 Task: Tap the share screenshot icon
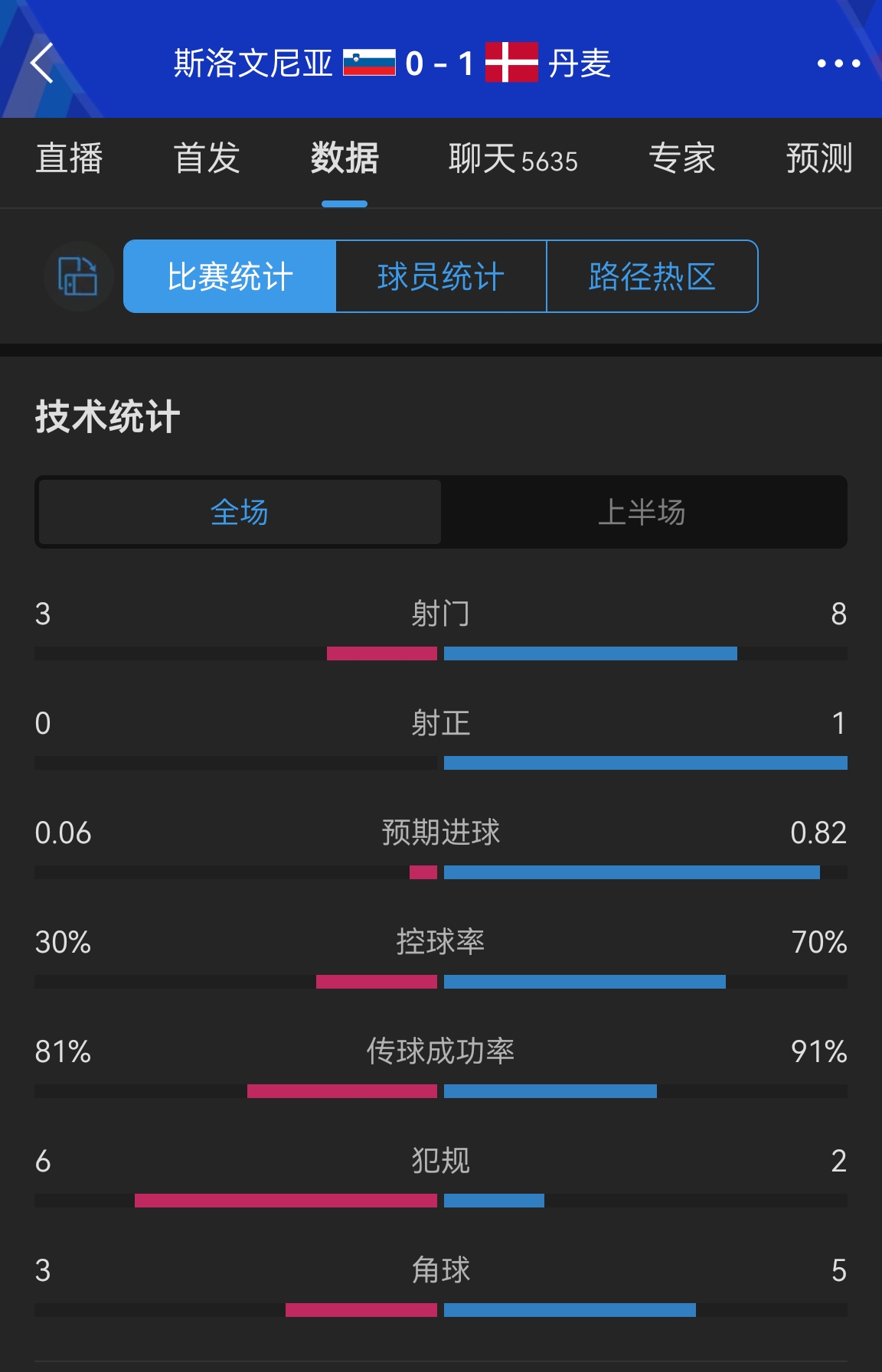point(79,276)
